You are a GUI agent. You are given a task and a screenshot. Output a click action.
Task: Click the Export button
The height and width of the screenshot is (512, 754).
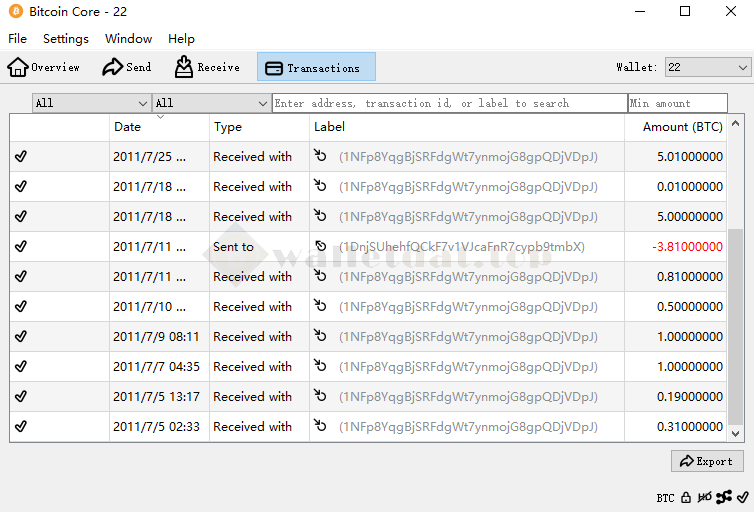coord(707,461)
